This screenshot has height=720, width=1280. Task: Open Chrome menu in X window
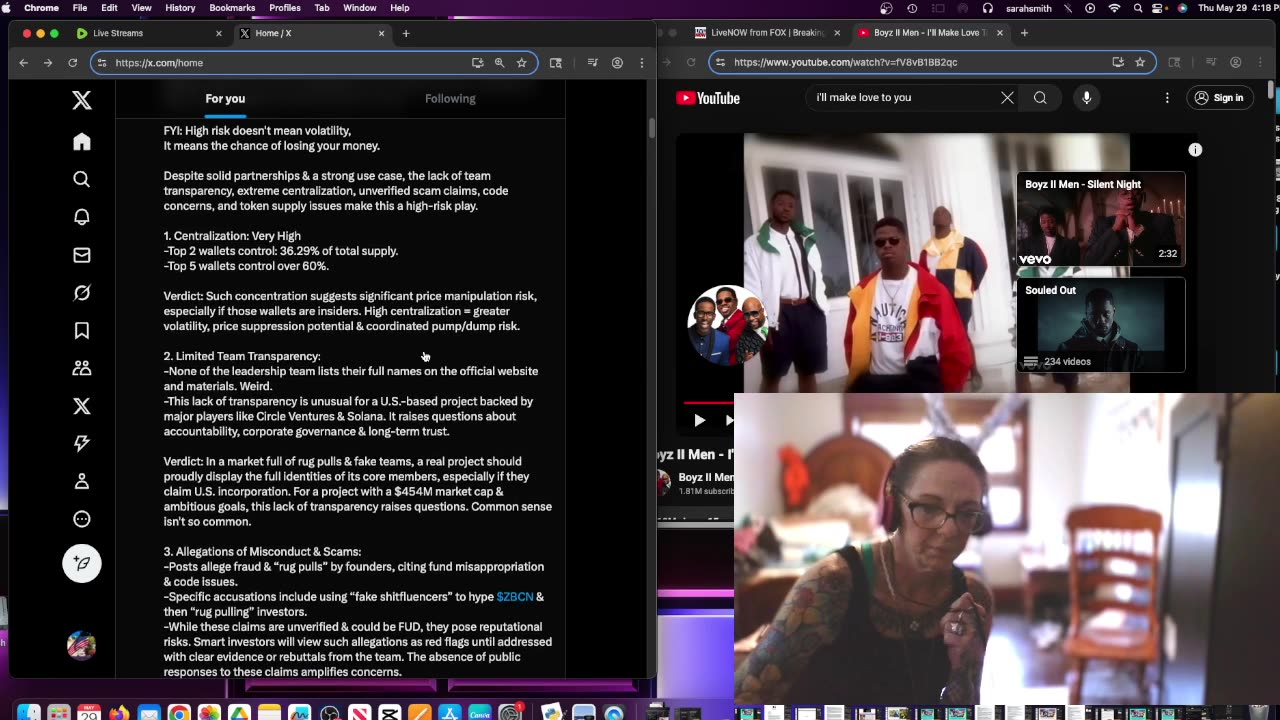click(x=641, y=62)
